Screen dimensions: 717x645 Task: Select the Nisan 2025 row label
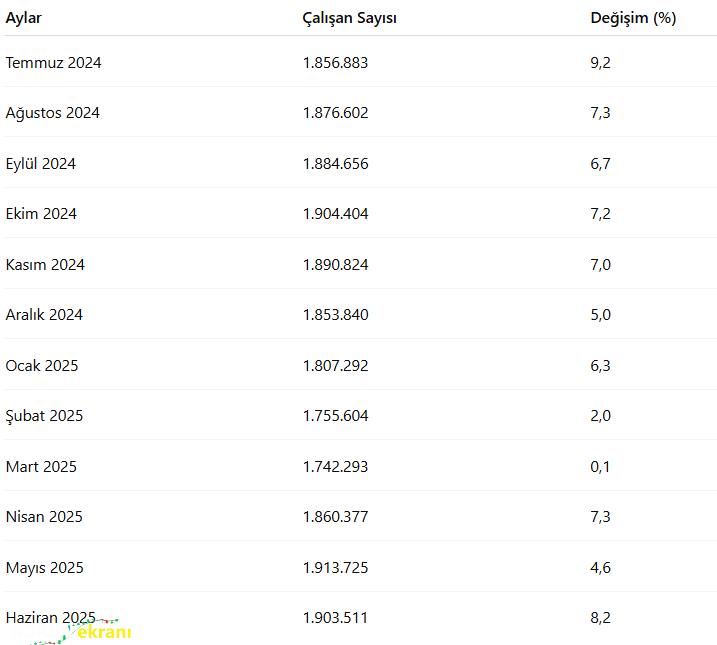44,517
